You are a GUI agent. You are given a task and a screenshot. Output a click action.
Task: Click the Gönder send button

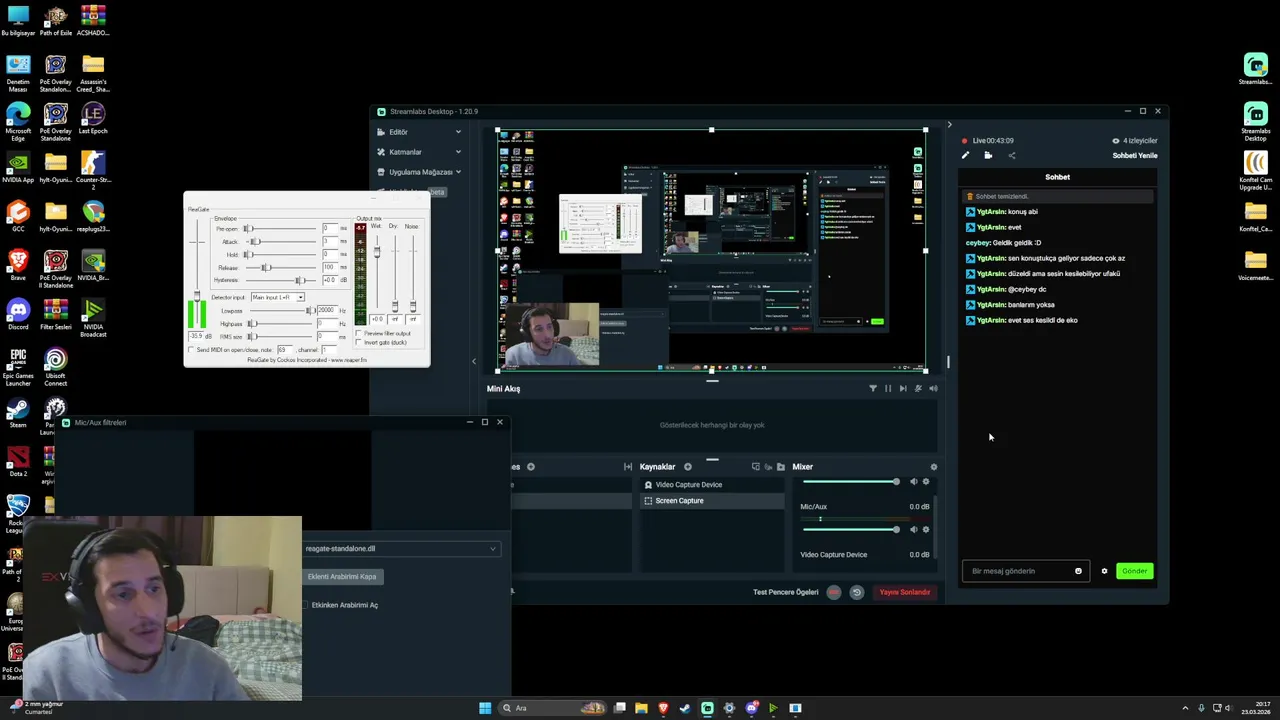(1134, 571)
